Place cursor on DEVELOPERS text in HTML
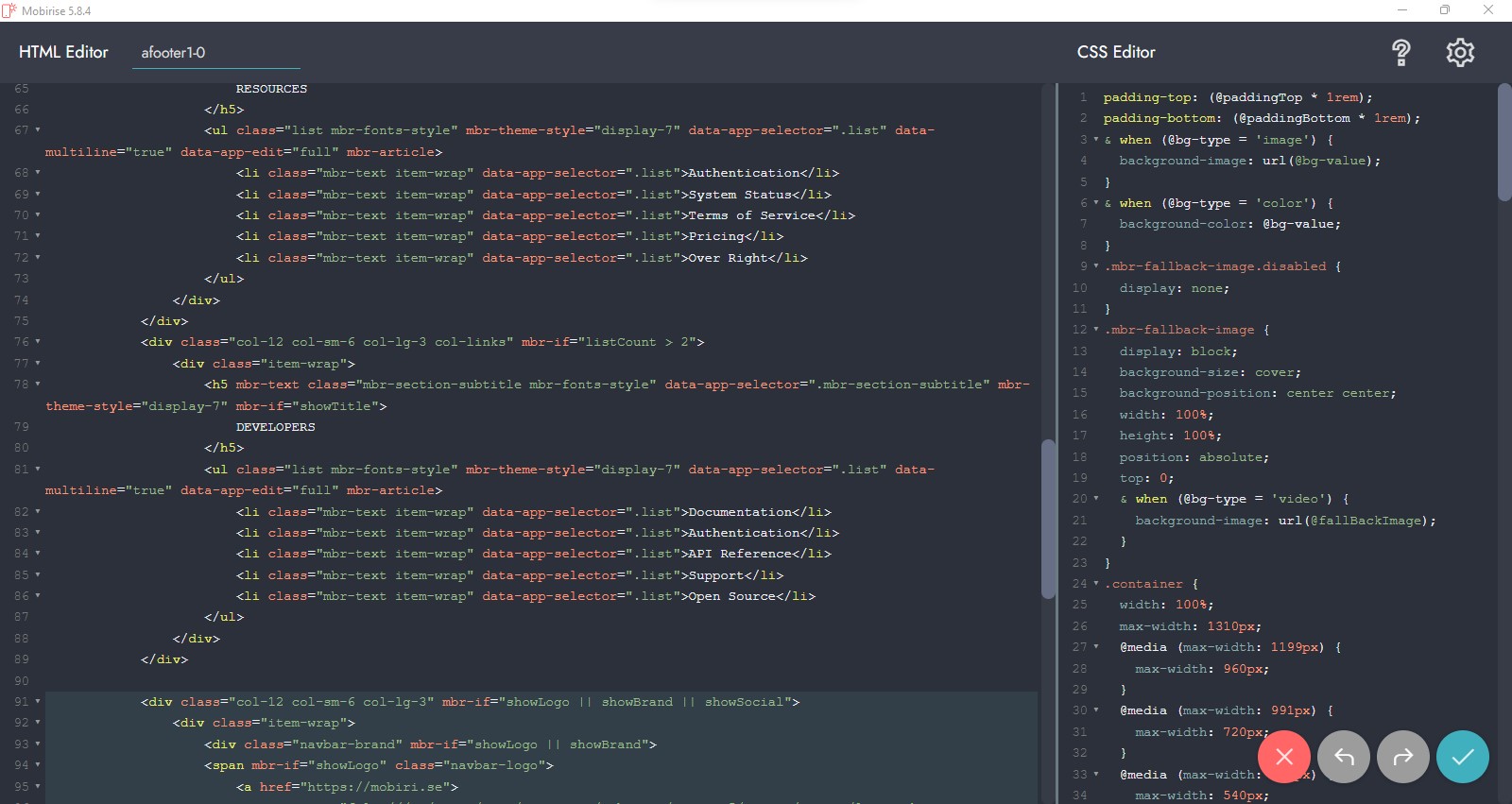Viewport: 1512px width, 804px height. point(275,427)
